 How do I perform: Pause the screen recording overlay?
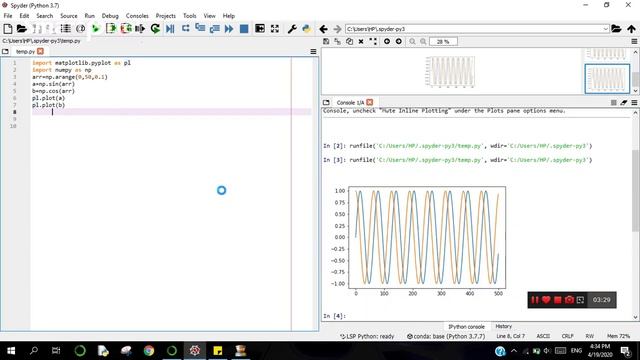tap(534, 300)
